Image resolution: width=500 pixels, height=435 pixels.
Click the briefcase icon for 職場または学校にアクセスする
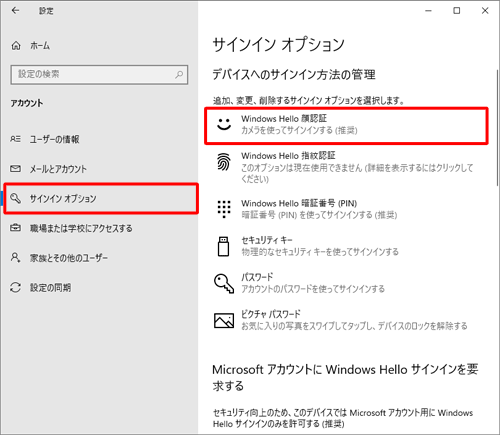[x=15, y=228]
